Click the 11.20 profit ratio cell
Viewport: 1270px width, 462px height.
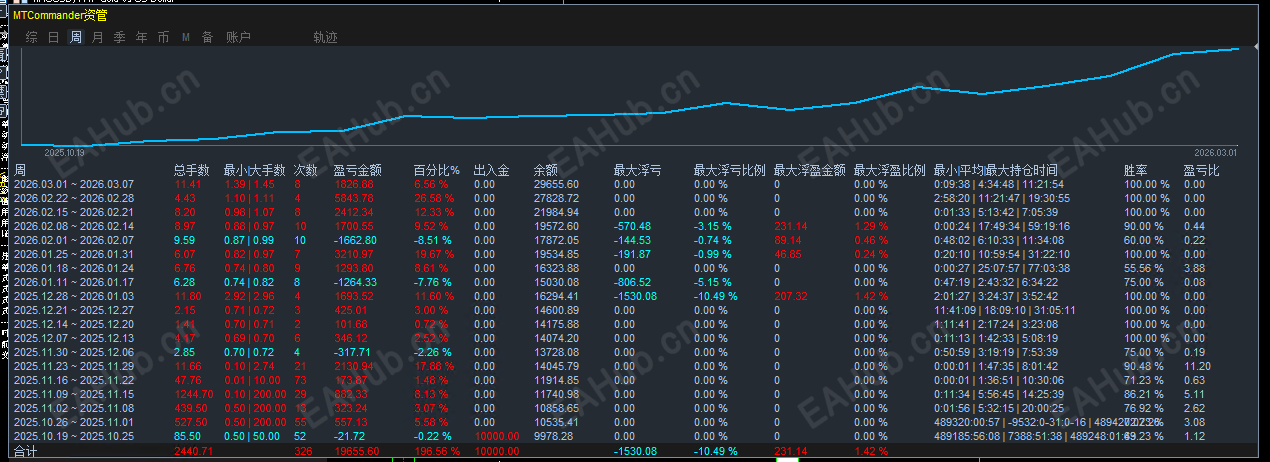coord(1196,366)
